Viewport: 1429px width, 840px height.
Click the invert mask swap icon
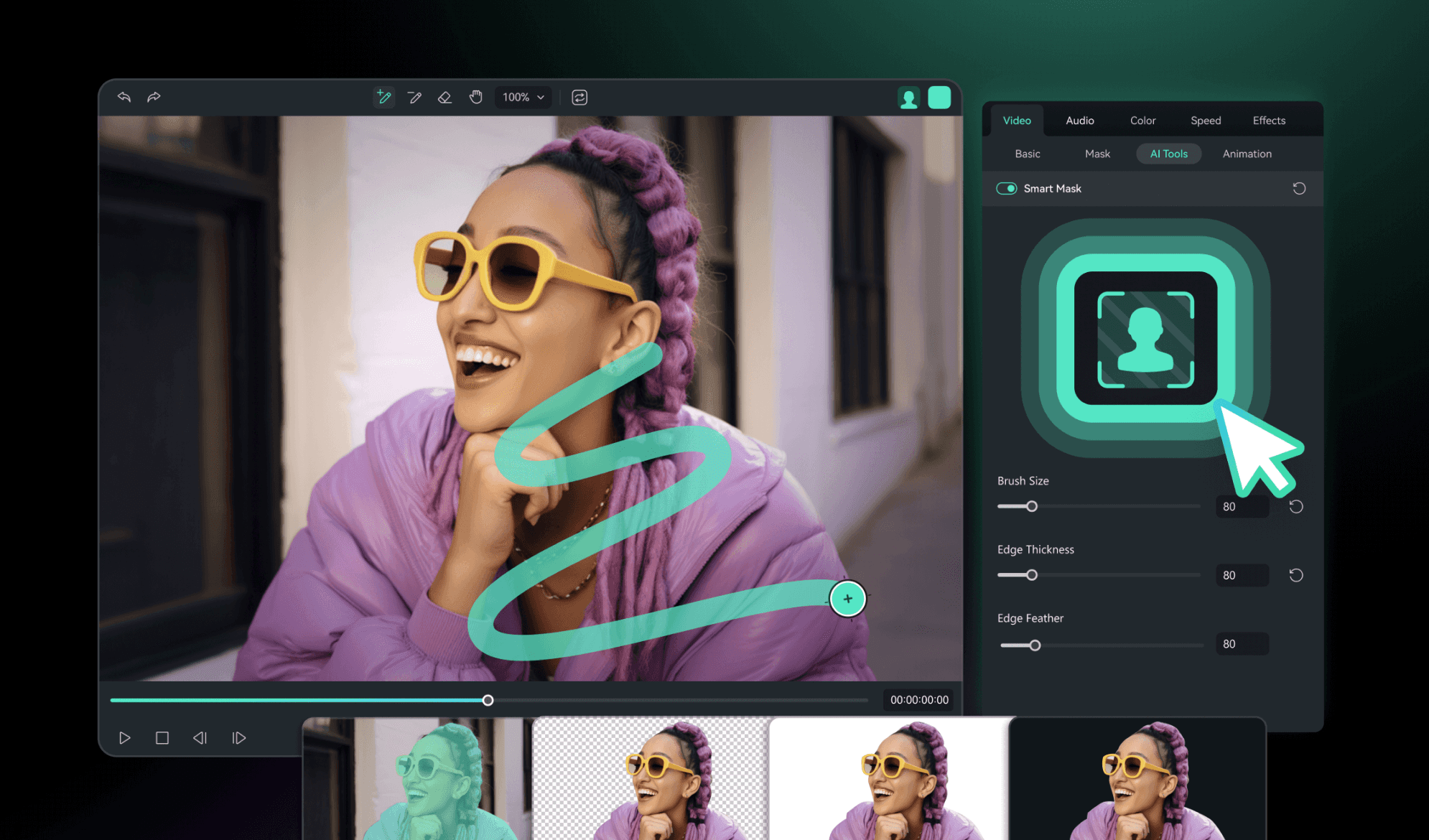coord(579,97)
